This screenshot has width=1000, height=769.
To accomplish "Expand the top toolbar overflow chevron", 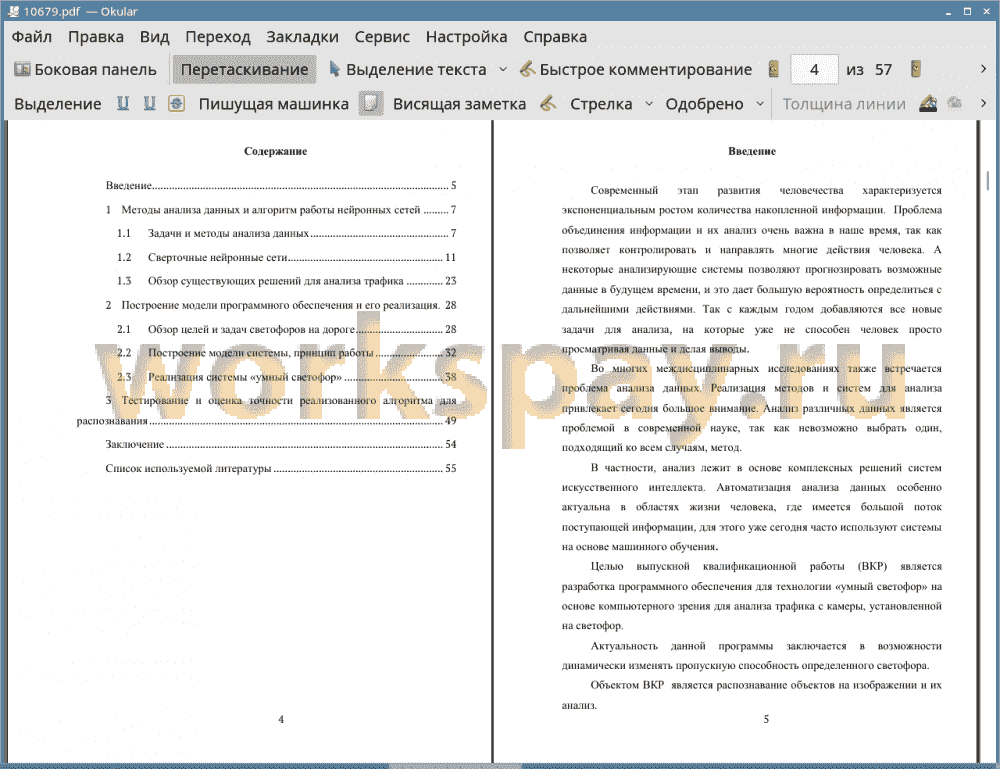I will [x=983, y=69].
